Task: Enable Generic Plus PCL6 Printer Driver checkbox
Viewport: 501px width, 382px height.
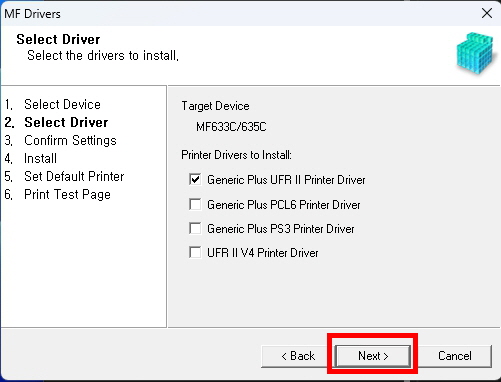Action: tap(195, 204)
